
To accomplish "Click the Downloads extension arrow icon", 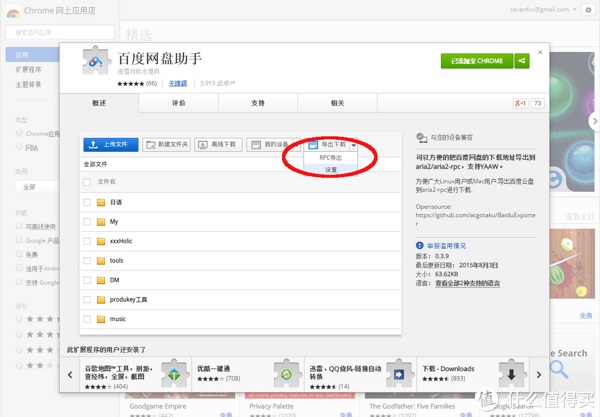I will point(512,373).
